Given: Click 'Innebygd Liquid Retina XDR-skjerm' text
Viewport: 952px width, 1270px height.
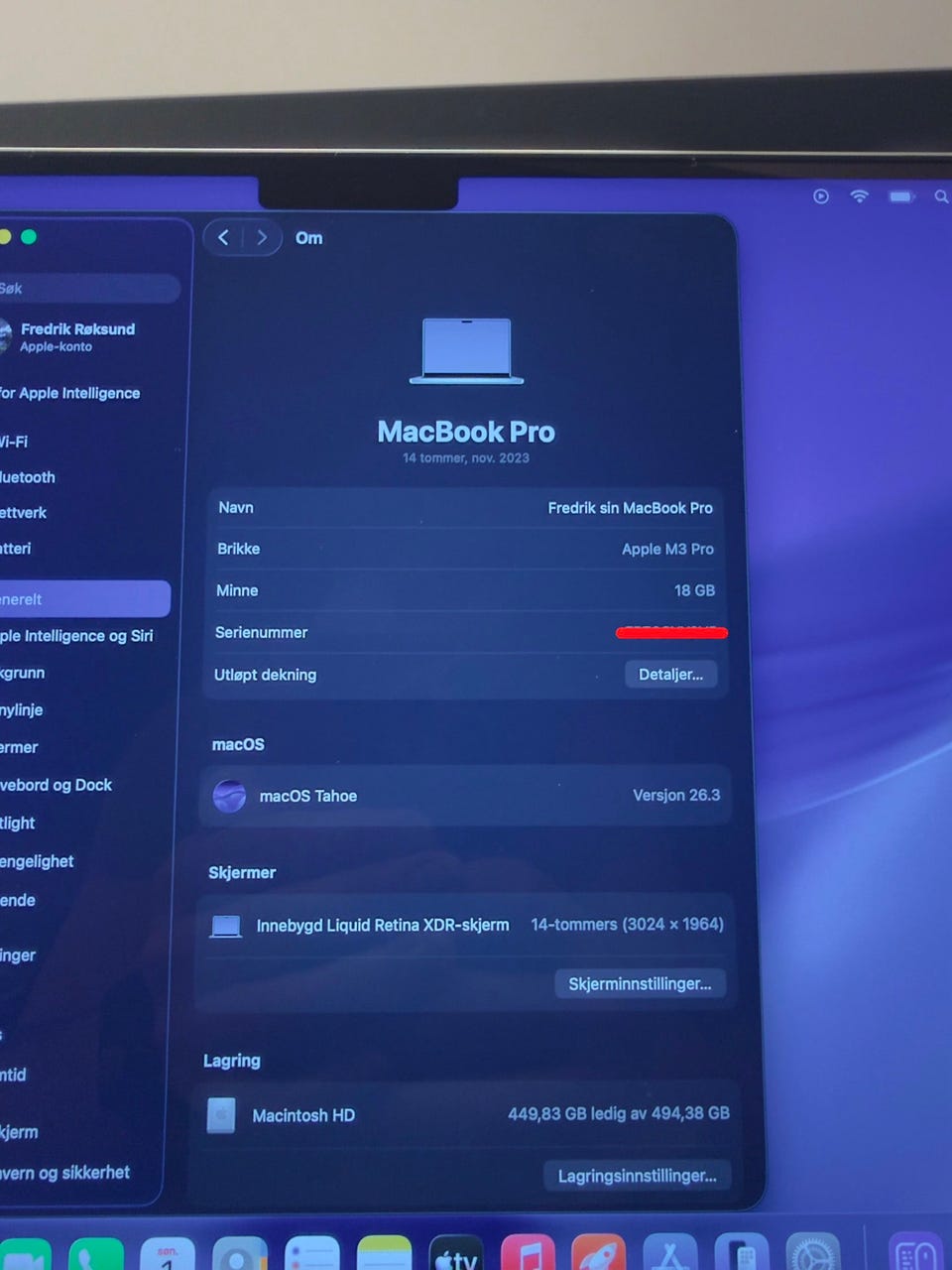Looking at the screenshot, I should point(383,925).
